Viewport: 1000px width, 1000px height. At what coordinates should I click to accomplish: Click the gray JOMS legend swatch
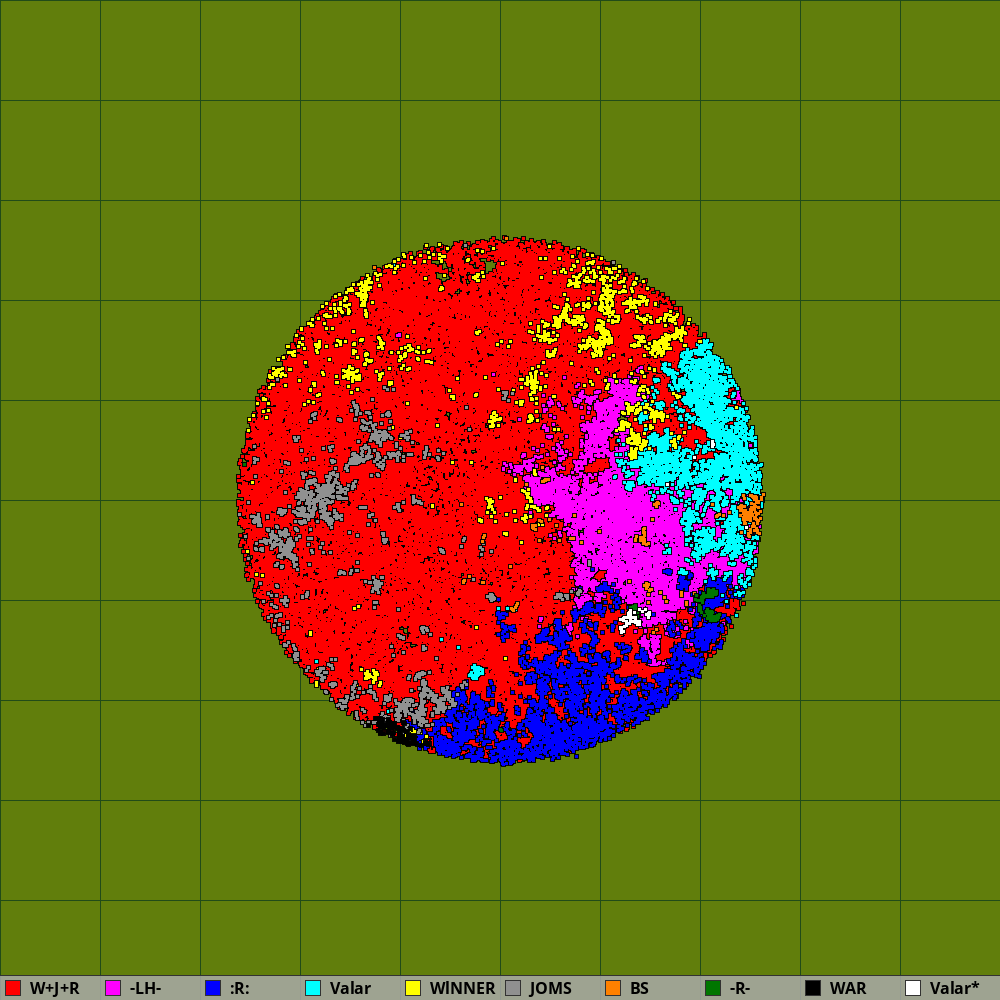tap(513, 988)
